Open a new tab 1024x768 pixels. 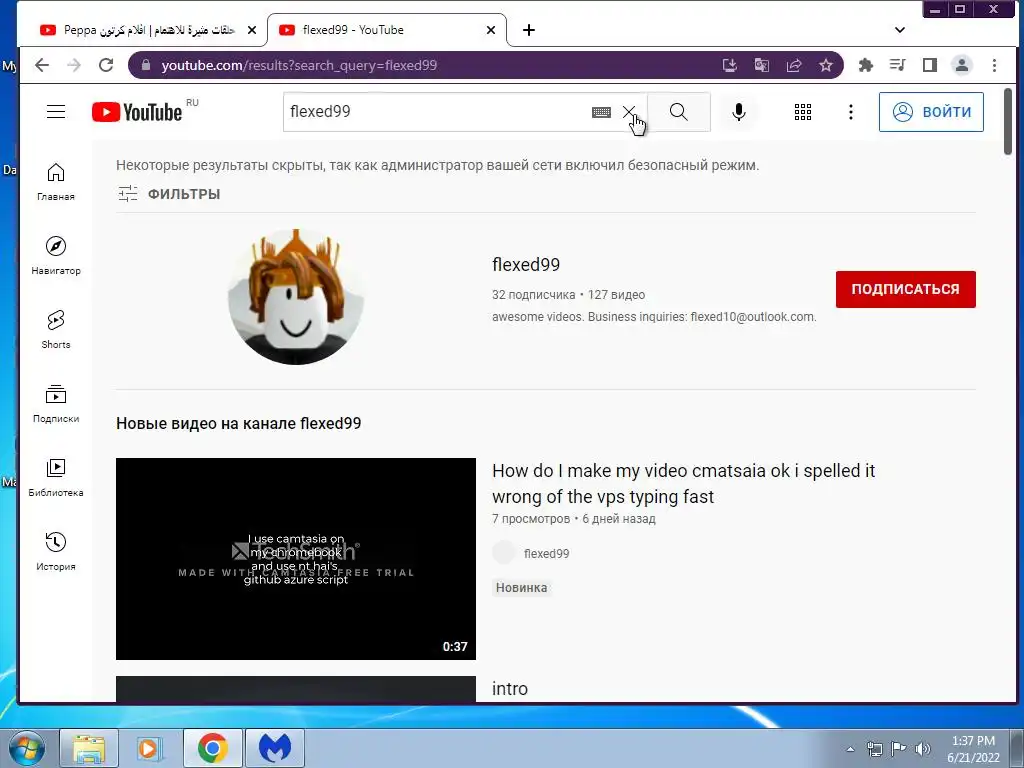529,30
